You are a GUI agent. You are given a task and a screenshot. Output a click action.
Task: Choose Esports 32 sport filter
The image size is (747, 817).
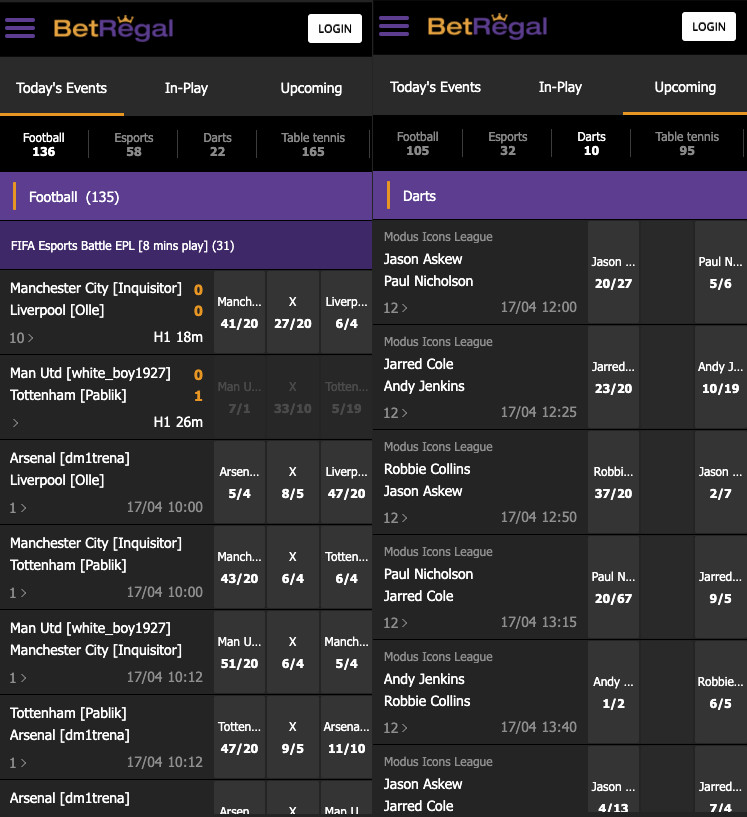click(x=507, y=143)
